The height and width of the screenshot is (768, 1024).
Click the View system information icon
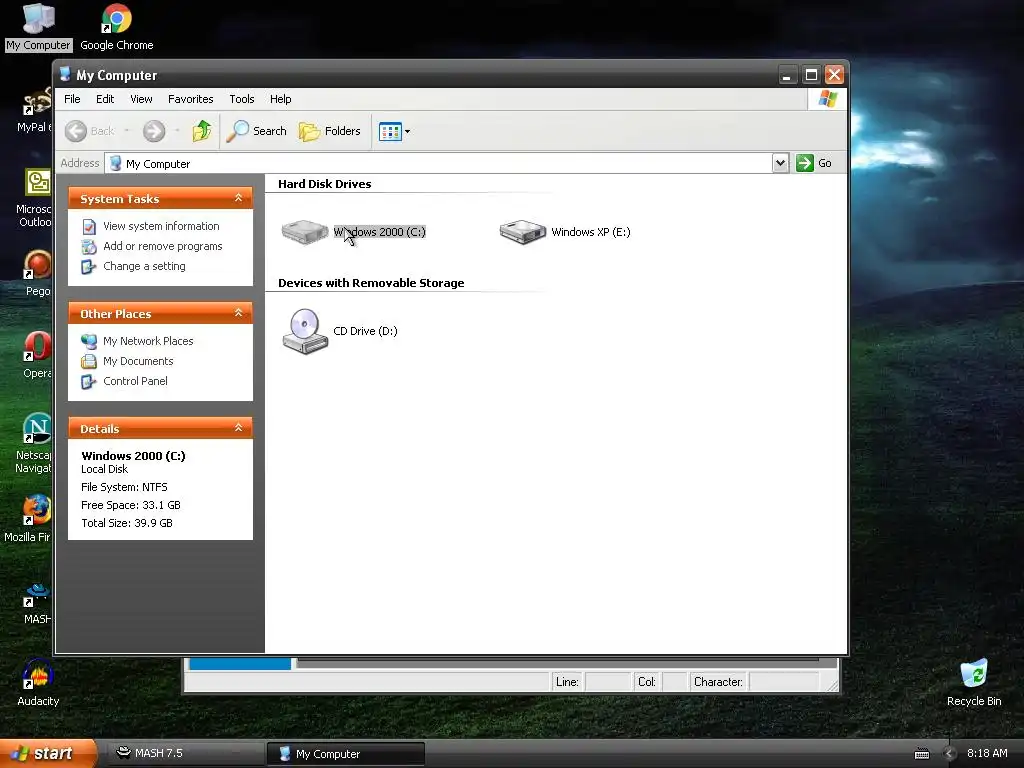click(89, 227)
